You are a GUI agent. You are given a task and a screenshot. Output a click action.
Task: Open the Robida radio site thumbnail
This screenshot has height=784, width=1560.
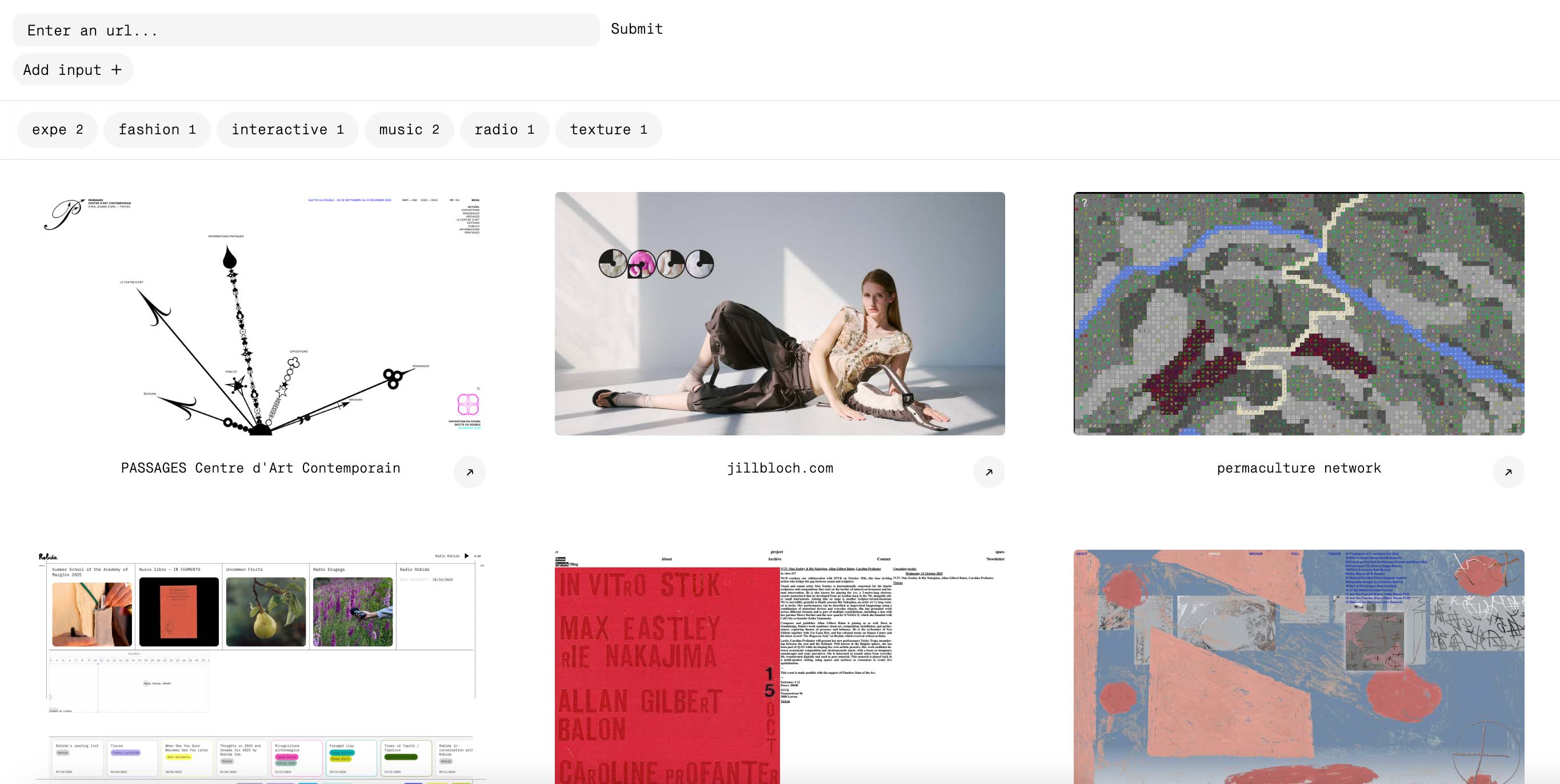click(261, 666)
